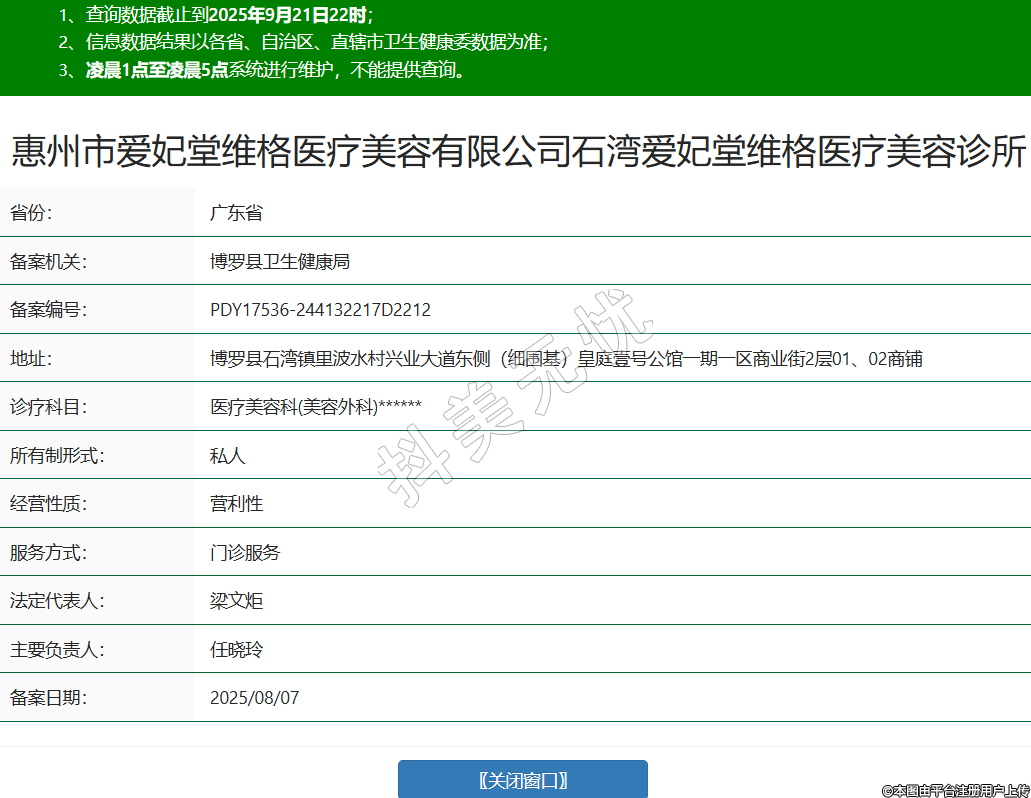Click the 省份 field label
1031x798 pixels.
pos(31,213)
